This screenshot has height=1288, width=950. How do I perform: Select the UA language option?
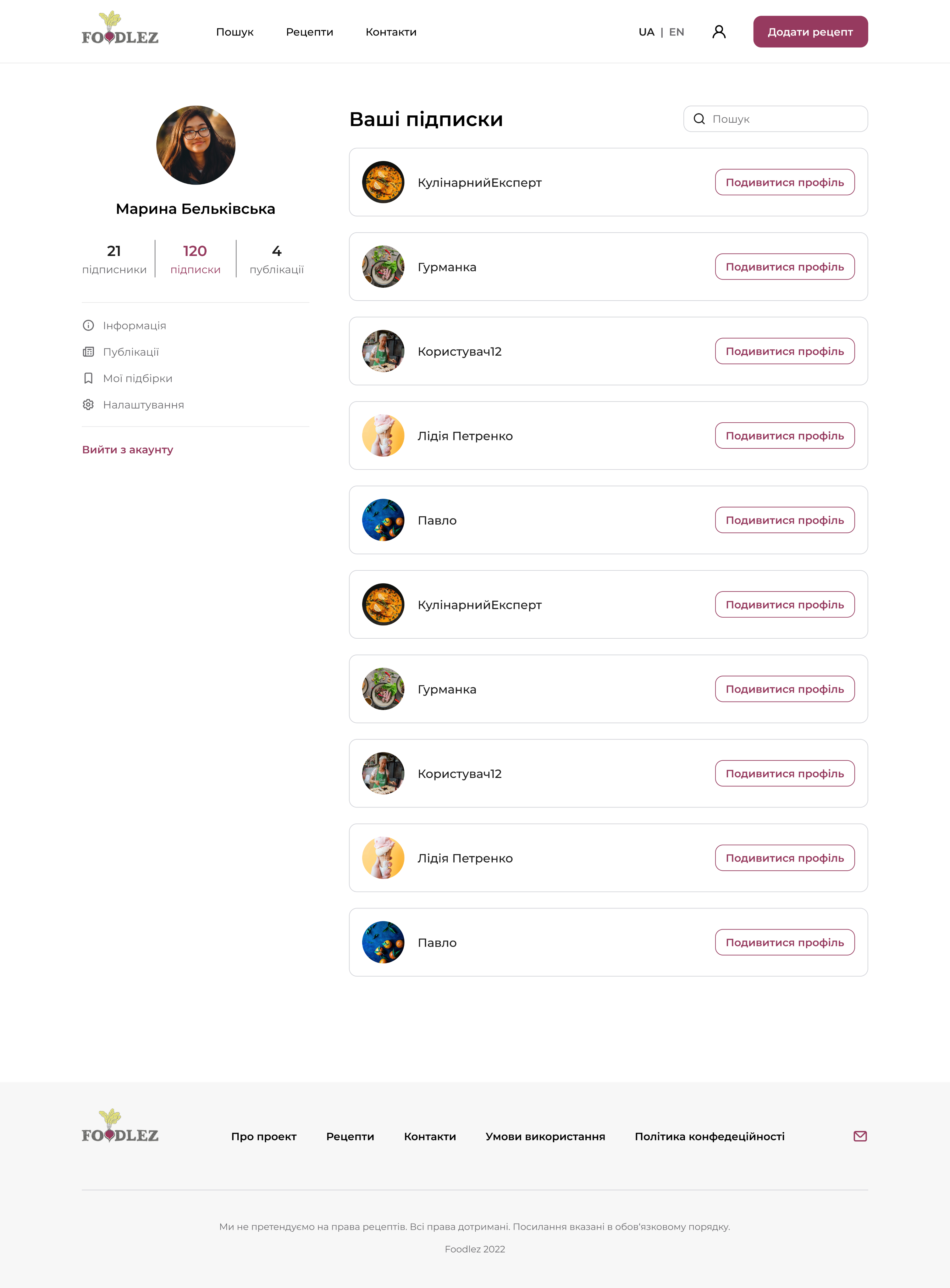[646, 32]
